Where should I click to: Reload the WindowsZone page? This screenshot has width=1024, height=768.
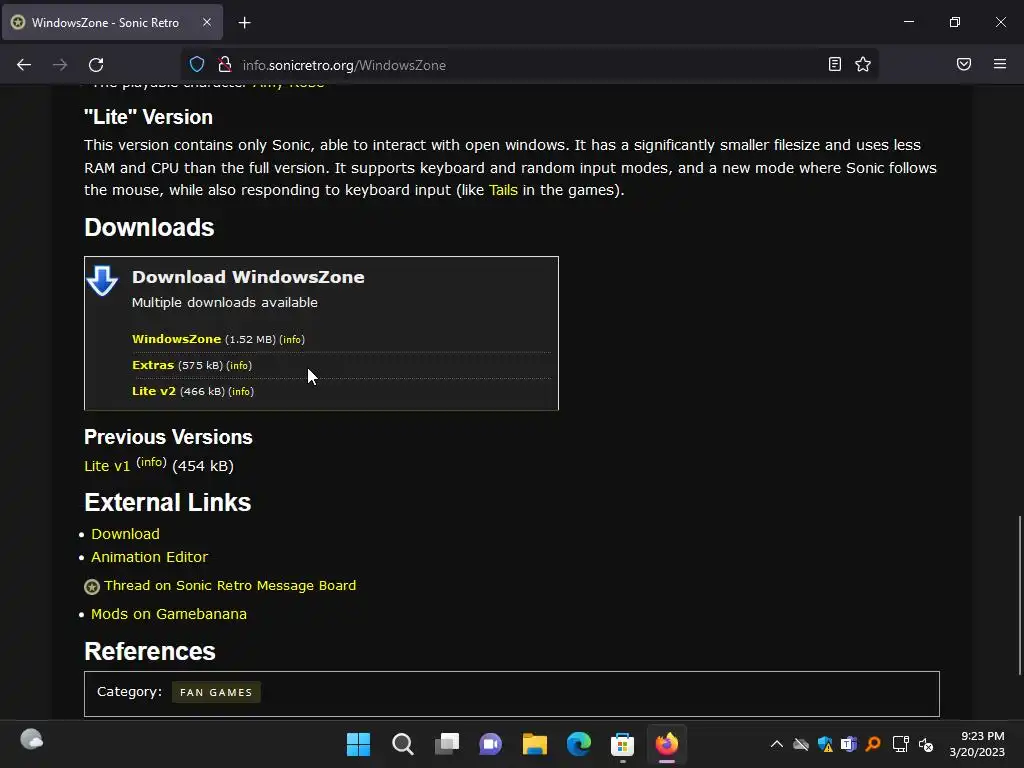(x=96, y=65)
